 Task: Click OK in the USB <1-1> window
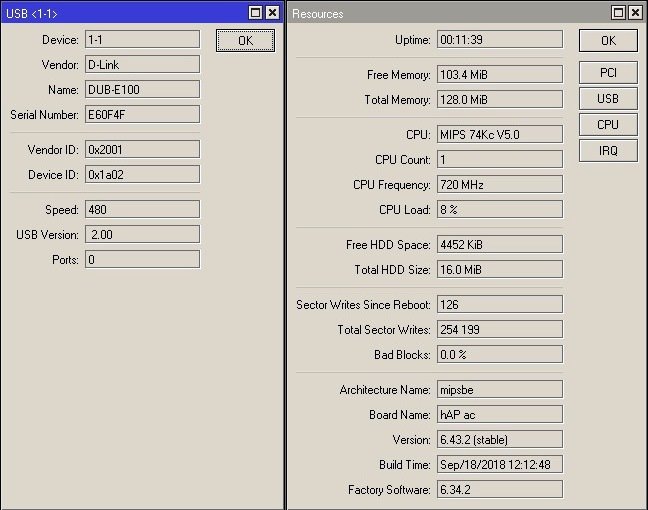(245, 41)
